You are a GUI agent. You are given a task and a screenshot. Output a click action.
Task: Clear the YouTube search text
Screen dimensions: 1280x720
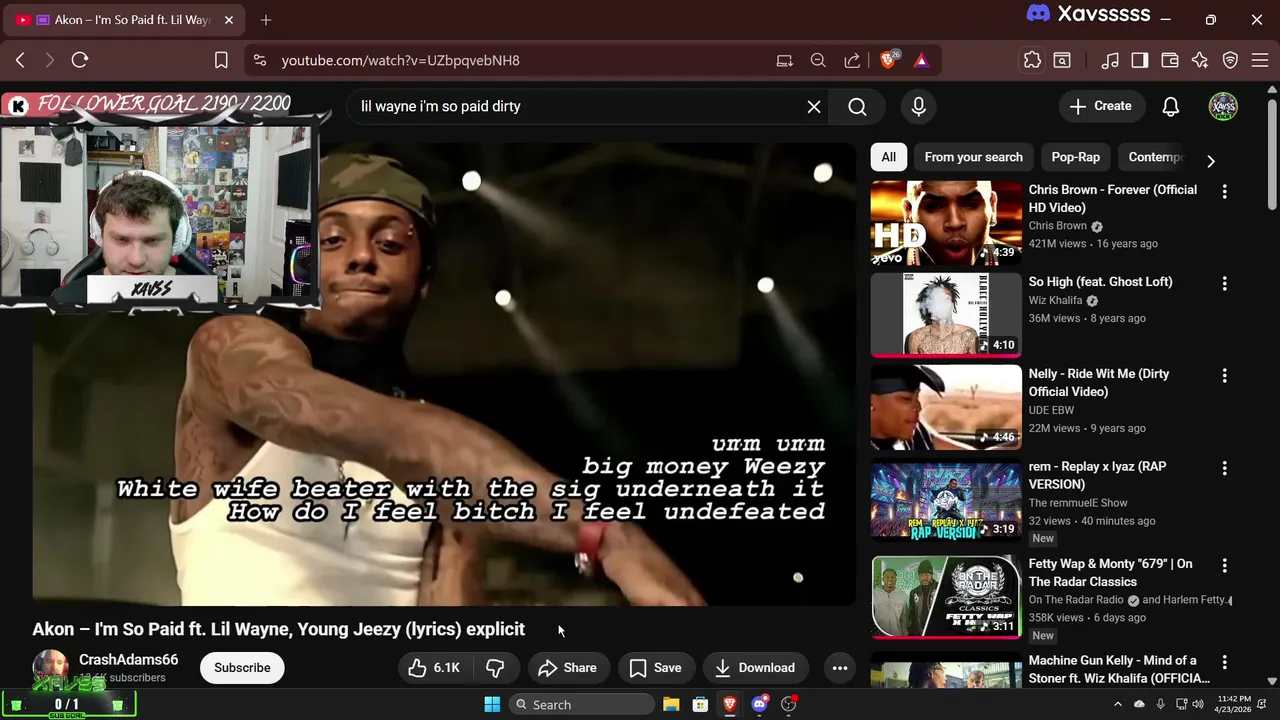[814, 106]
